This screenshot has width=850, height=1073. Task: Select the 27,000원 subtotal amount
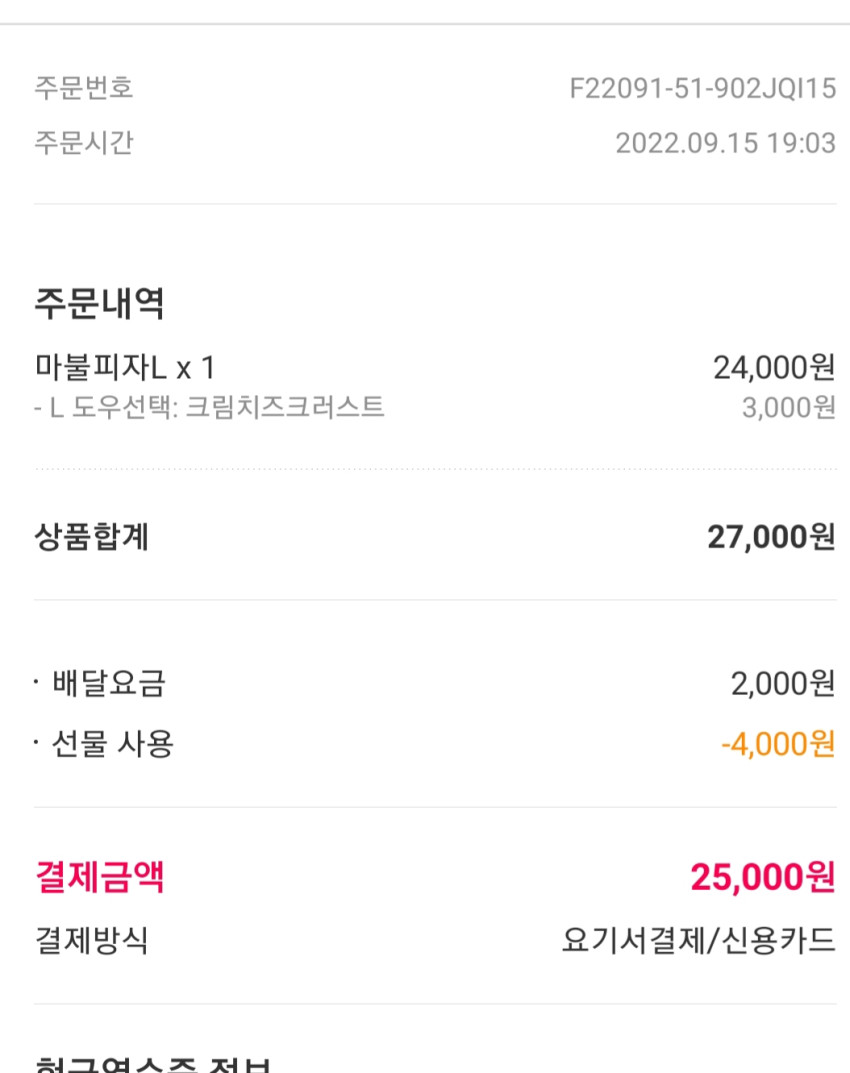tap(771, 536)
